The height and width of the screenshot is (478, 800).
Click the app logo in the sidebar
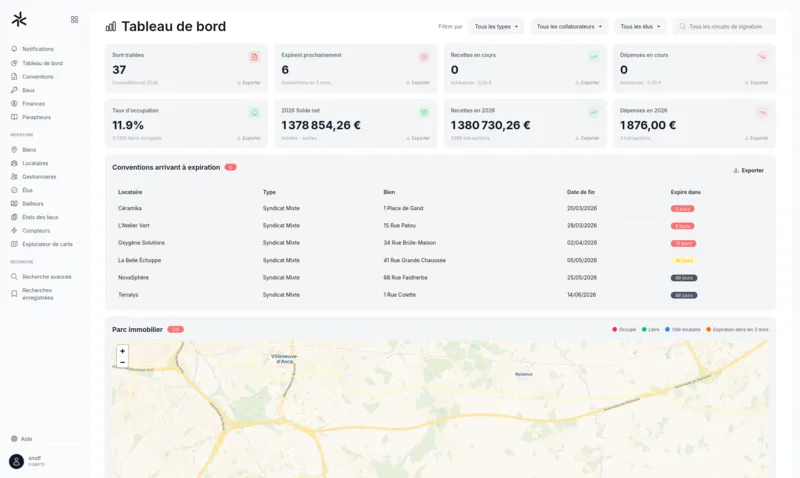[19, 19]
